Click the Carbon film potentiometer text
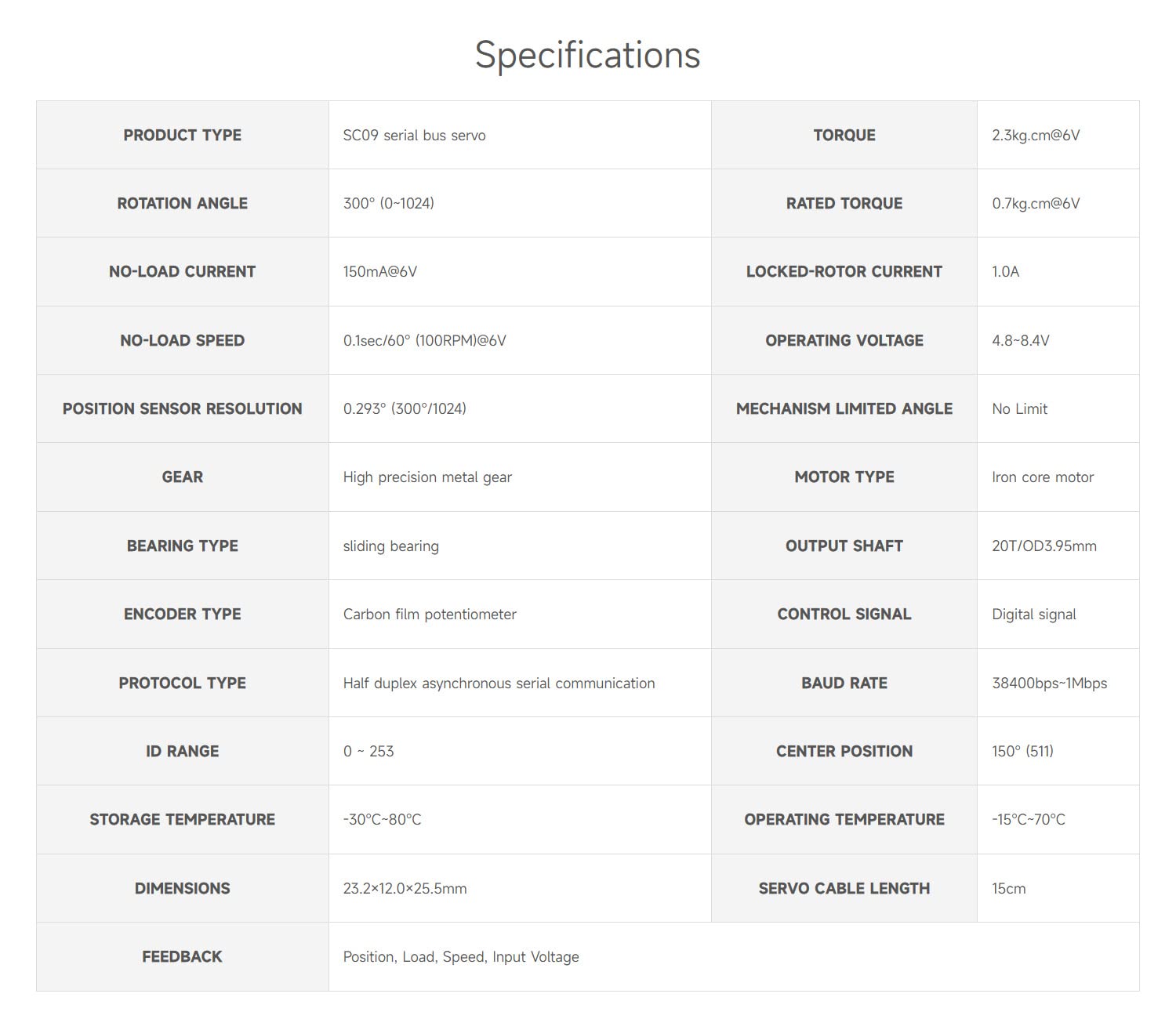Viewport: 1176px width, 1019px height. 430,615
